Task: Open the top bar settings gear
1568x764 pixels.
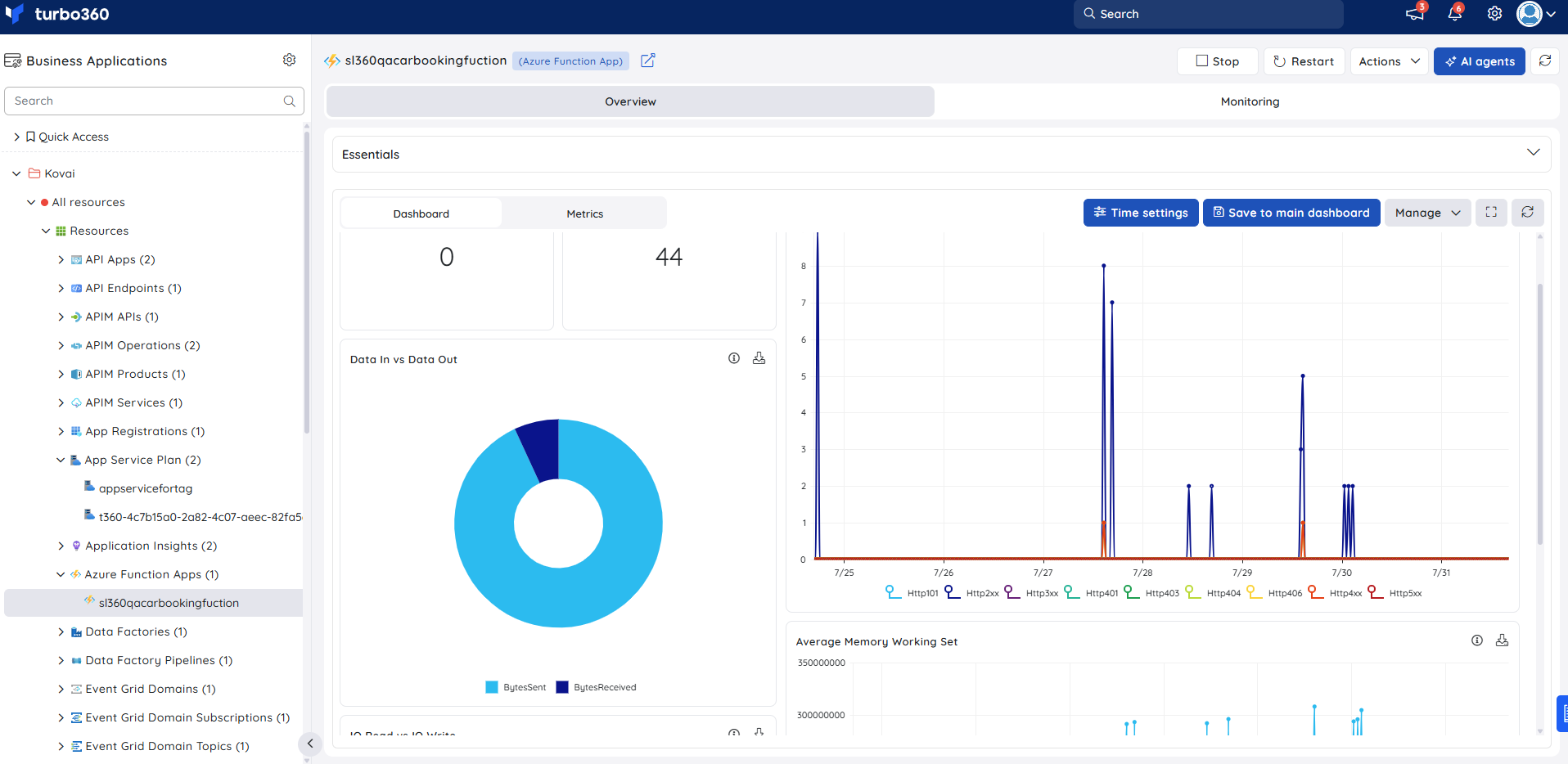Action: [1494, 14]
